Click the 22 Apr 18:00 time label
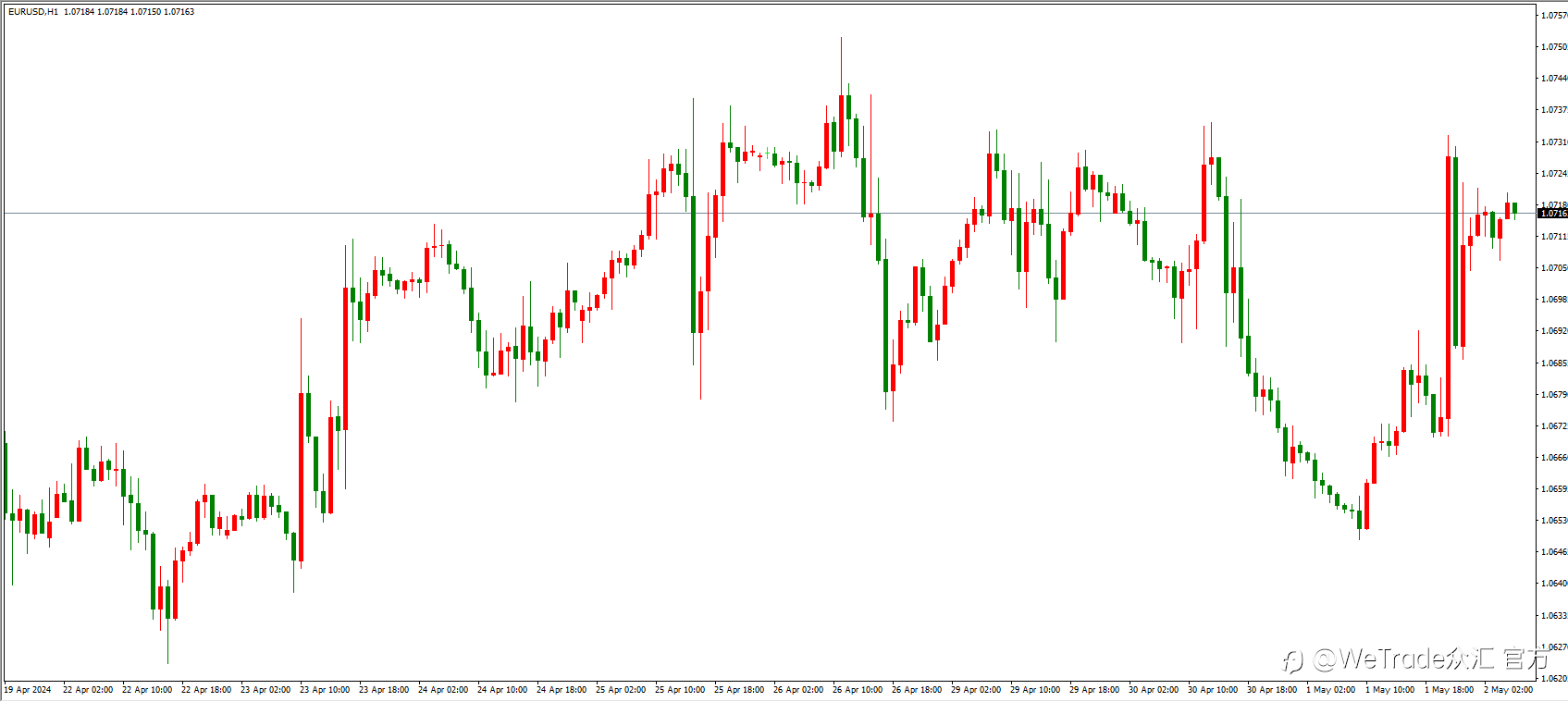The image size is (1568, 702). click(206, 690)
